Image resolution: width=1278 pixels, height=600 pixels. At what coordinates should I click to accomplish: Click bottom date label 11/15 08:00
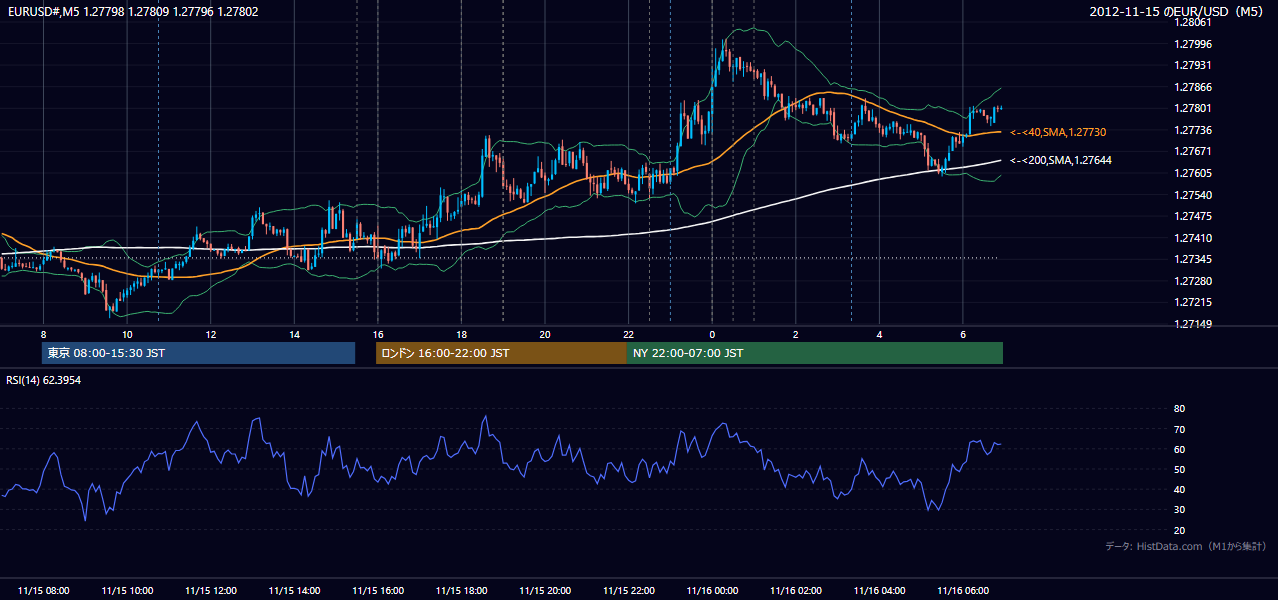(x=43, y=591)
